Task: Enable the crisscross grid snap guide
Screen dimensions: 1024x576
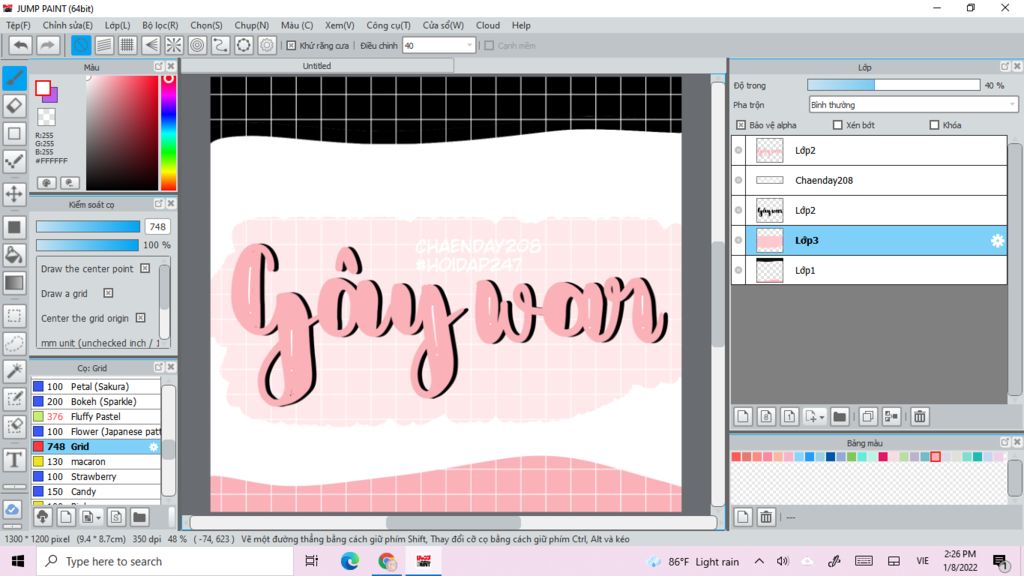Action: [x=127, y=45]
